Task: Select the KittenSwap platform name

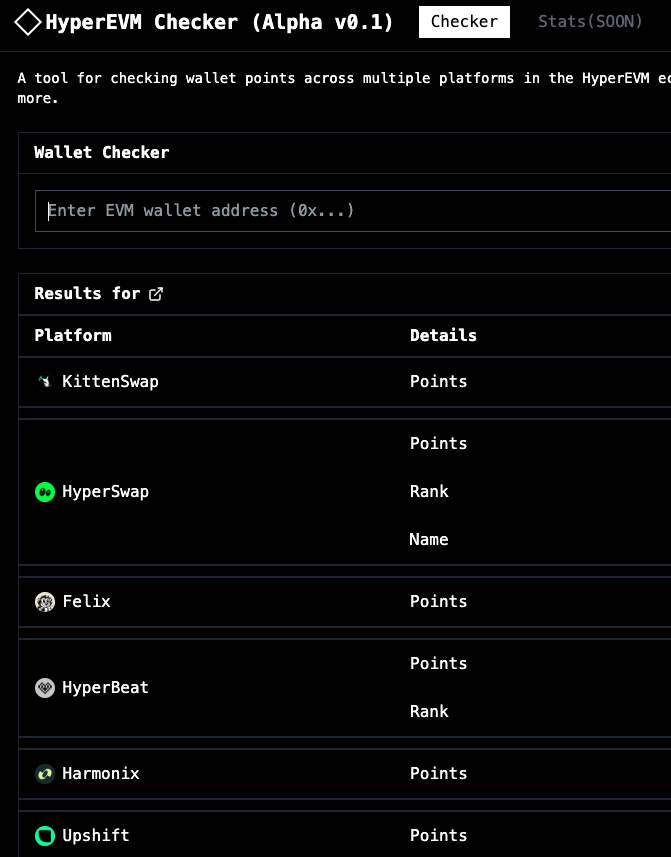Action: [110, 381]
